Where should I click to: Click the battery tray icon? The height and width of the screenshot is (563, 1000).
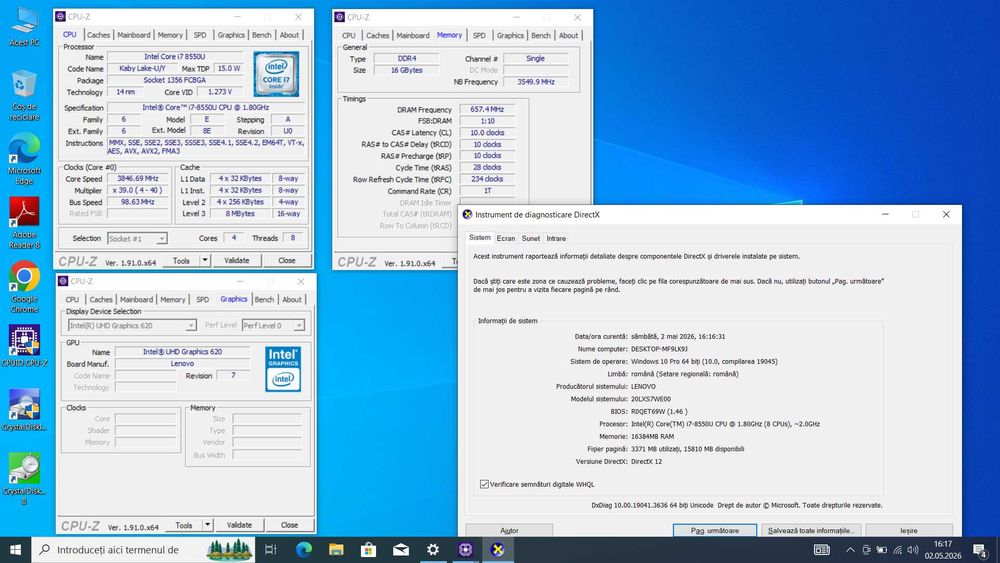click(882, 550)
